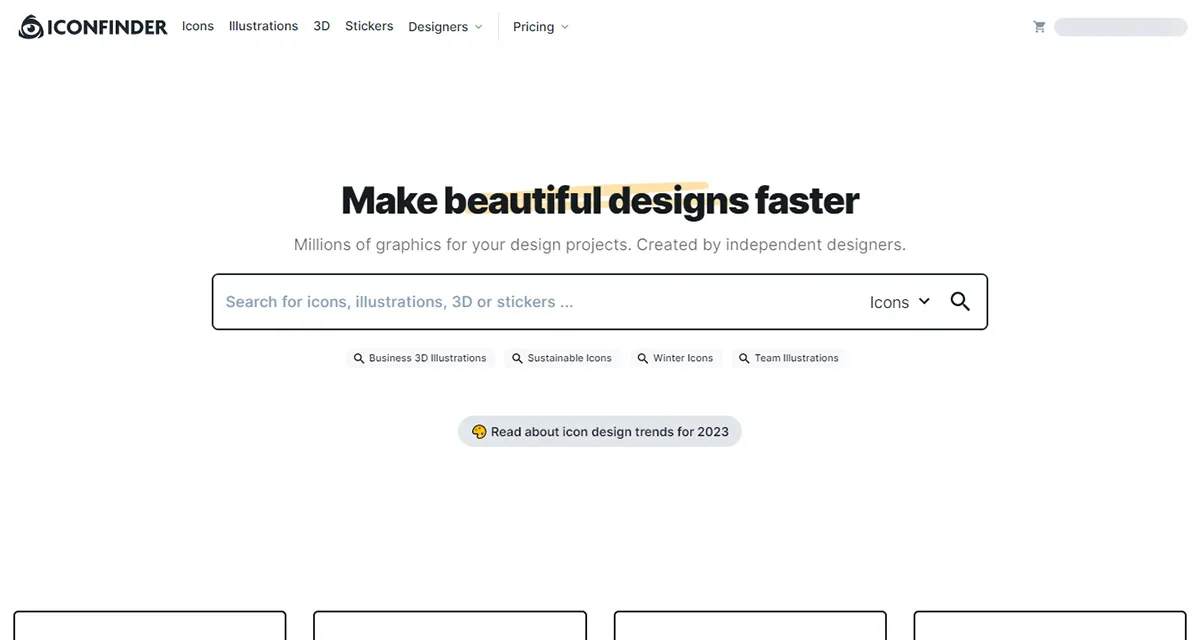
Task: Click the magnifier icon on Winter Icons chip
Action: click(x=641, y=357)
